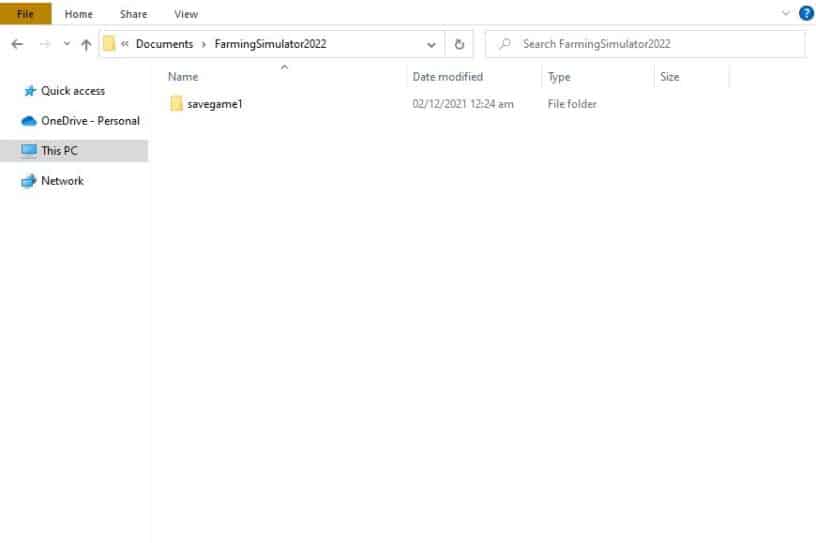Image resolution: width=816 pixels, height=543 pixels.
Task: Click the savegame1 folder icon
Action: (176, 104)
